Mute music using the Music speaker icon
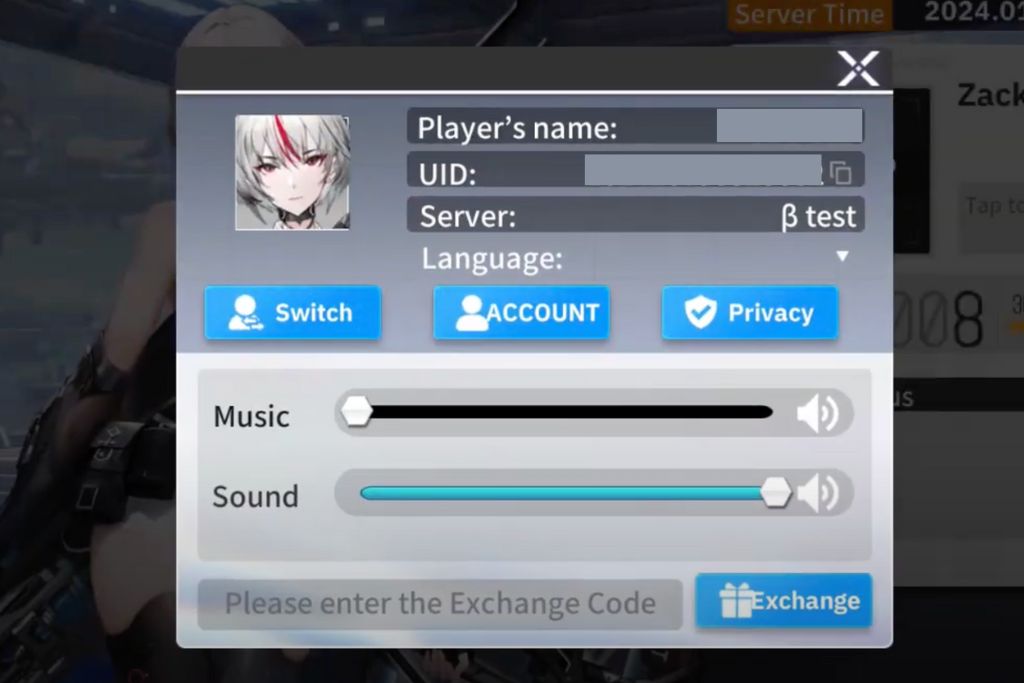The width and height of the screenshot is (1024, 683). point(818,413)
